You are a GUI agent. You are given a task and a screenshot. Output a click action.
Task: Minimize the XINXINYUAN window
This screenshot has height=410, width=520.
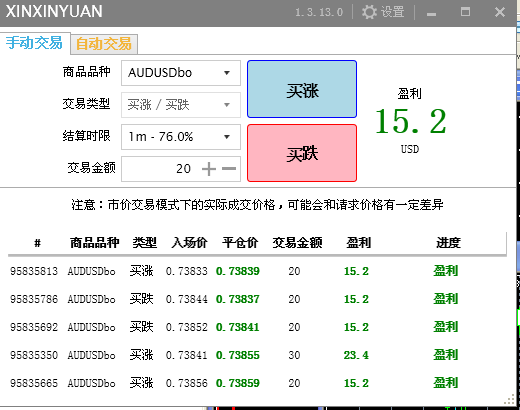[431, 14]
